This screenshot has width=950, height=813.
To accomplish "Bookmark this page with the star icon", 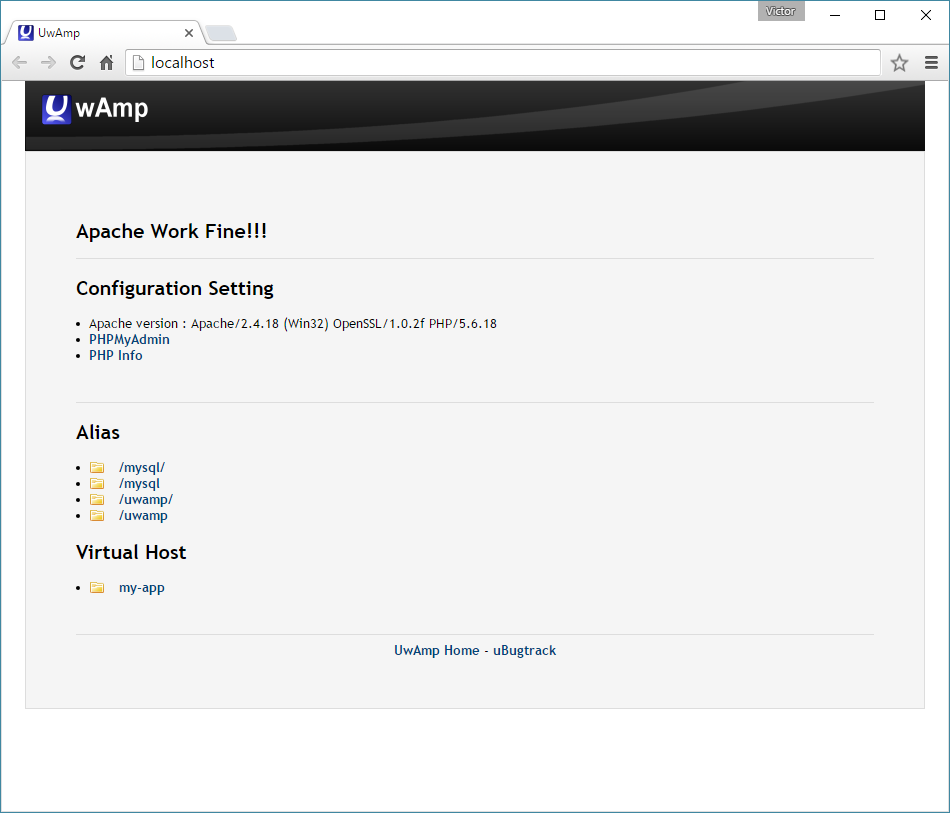I will (899, 63).
